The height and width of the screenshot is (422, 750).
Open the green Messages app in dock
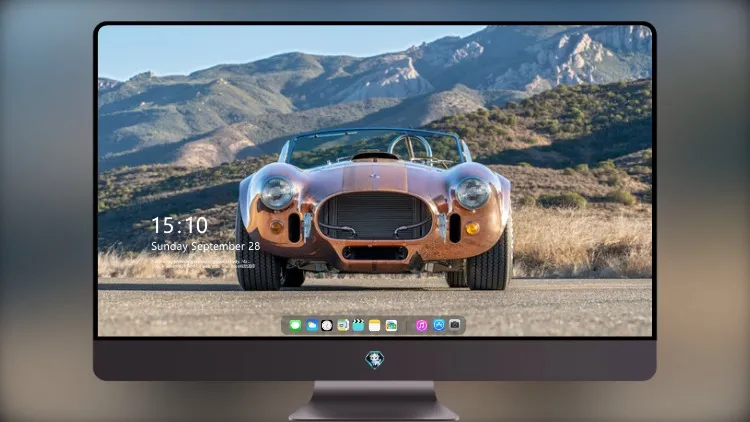point(295,326)
